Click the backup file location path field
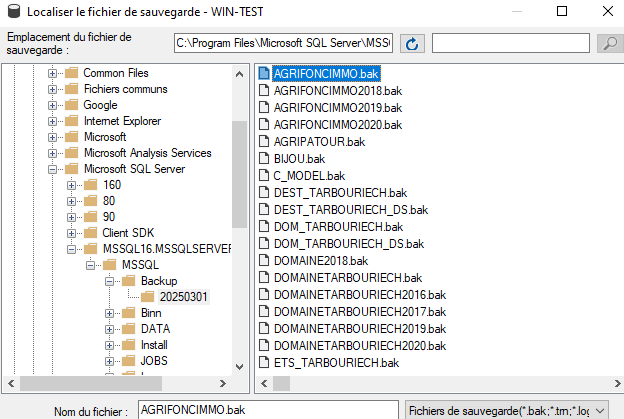 click(282, 43)
